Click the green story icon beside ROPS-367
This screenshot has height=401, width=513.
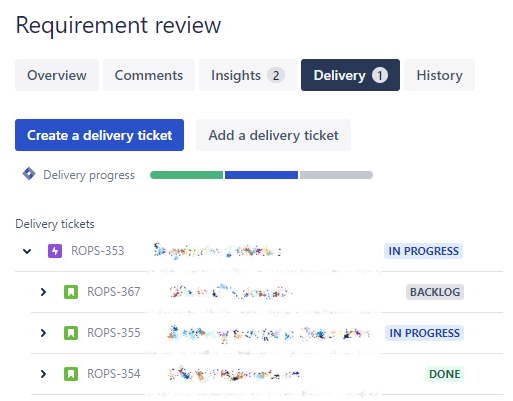point(71,292)
